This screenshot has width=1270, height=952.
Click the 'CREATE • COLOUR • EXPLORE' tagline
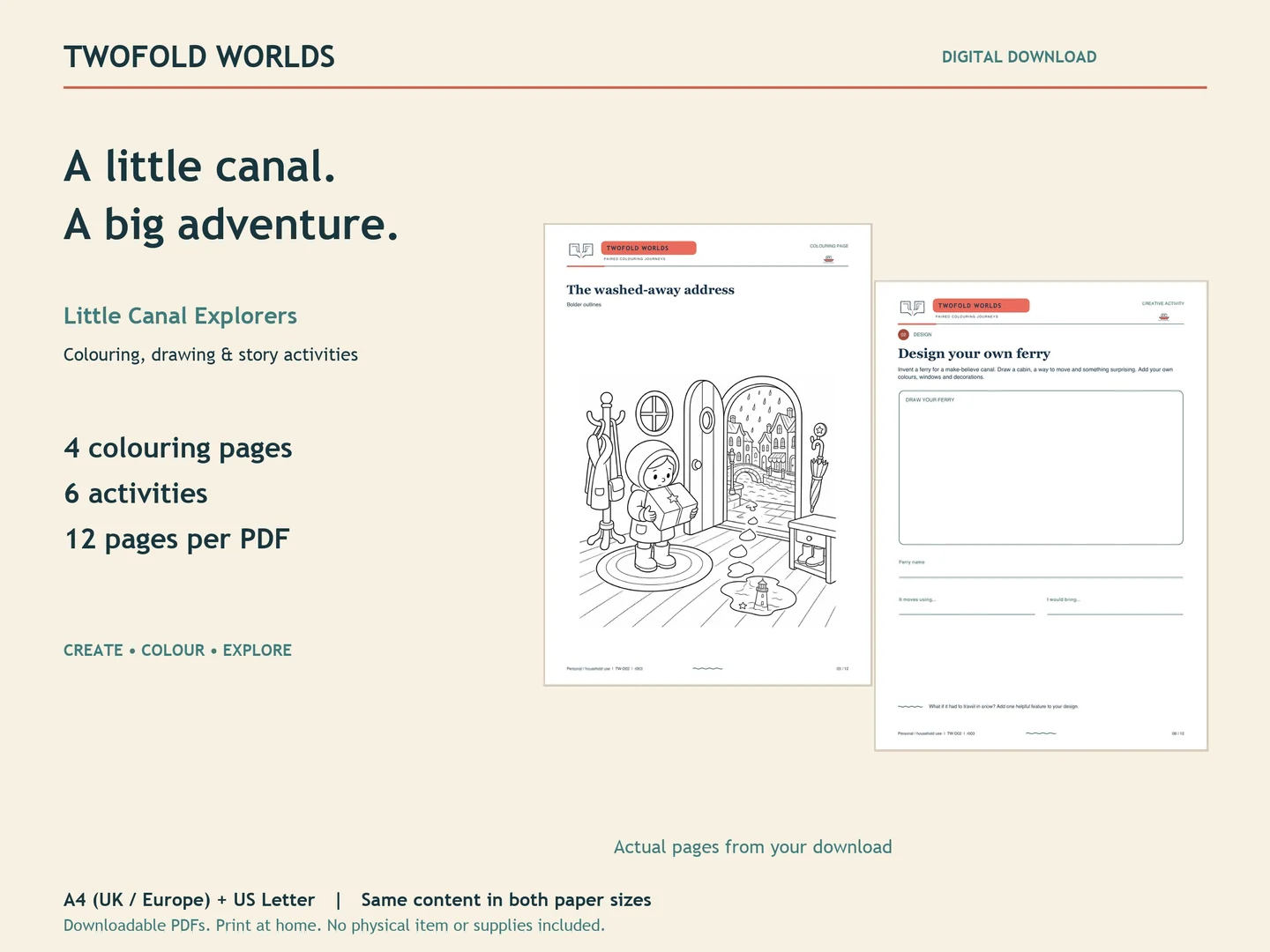coord(177,651)
